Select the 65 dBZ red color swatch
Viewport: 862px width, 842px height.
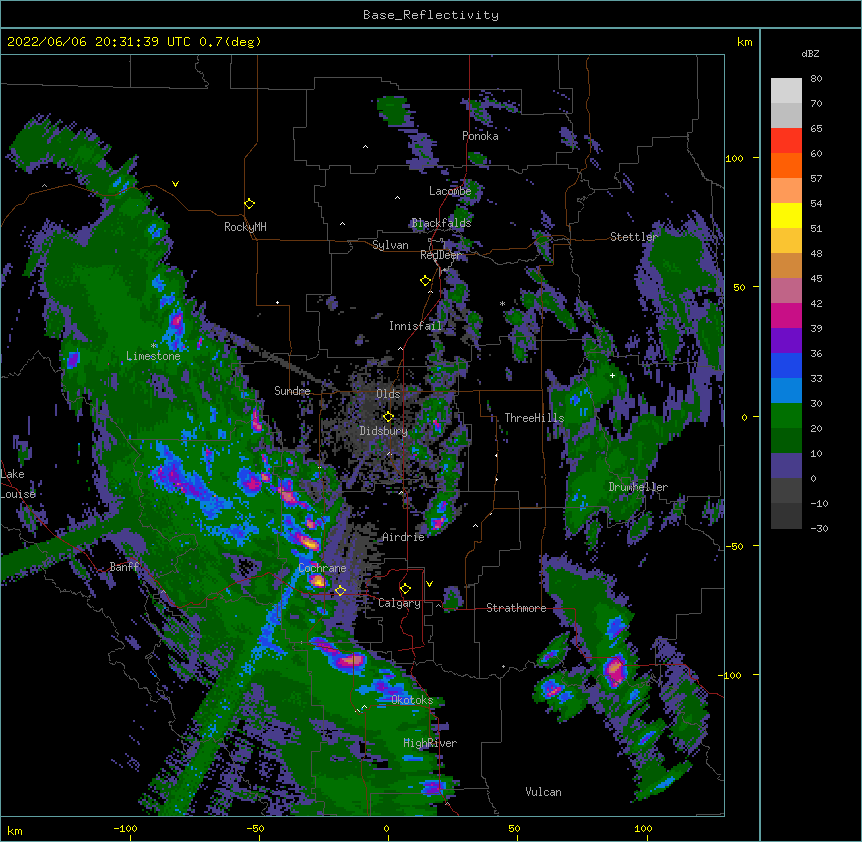(x=786, y=141)
